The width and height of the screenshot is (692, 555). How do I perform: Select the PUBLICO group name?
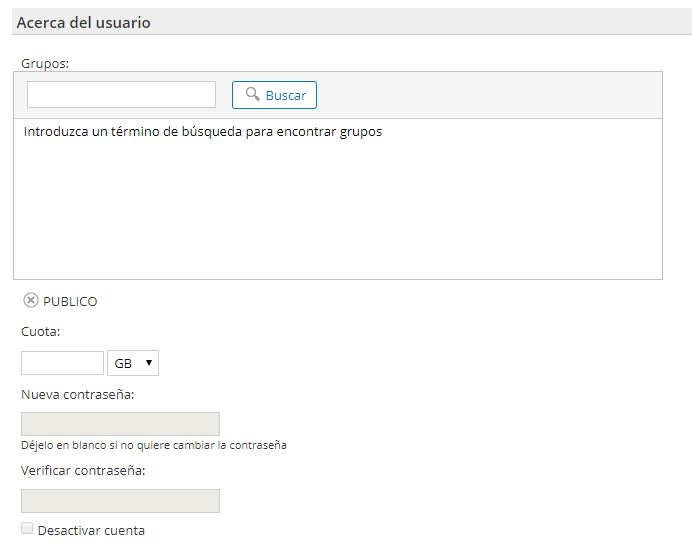pos(70,301)
